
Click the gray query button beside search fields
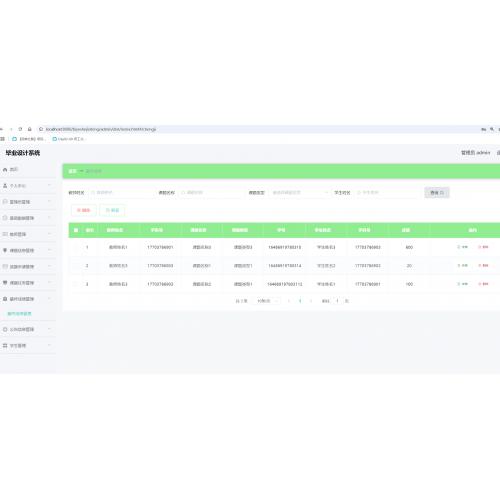[x=437, y=193]
